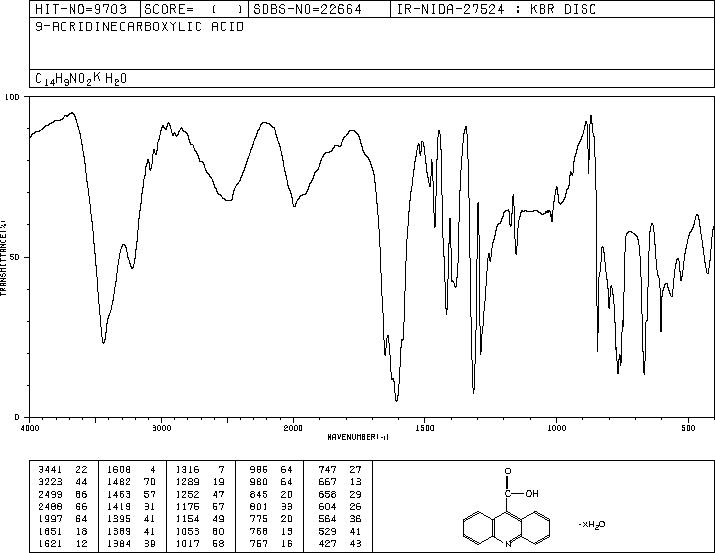Select the 3441 peak entry in the table
This screenshot has height=553, width=715.
pyautogui.click(x=62, y=470)
